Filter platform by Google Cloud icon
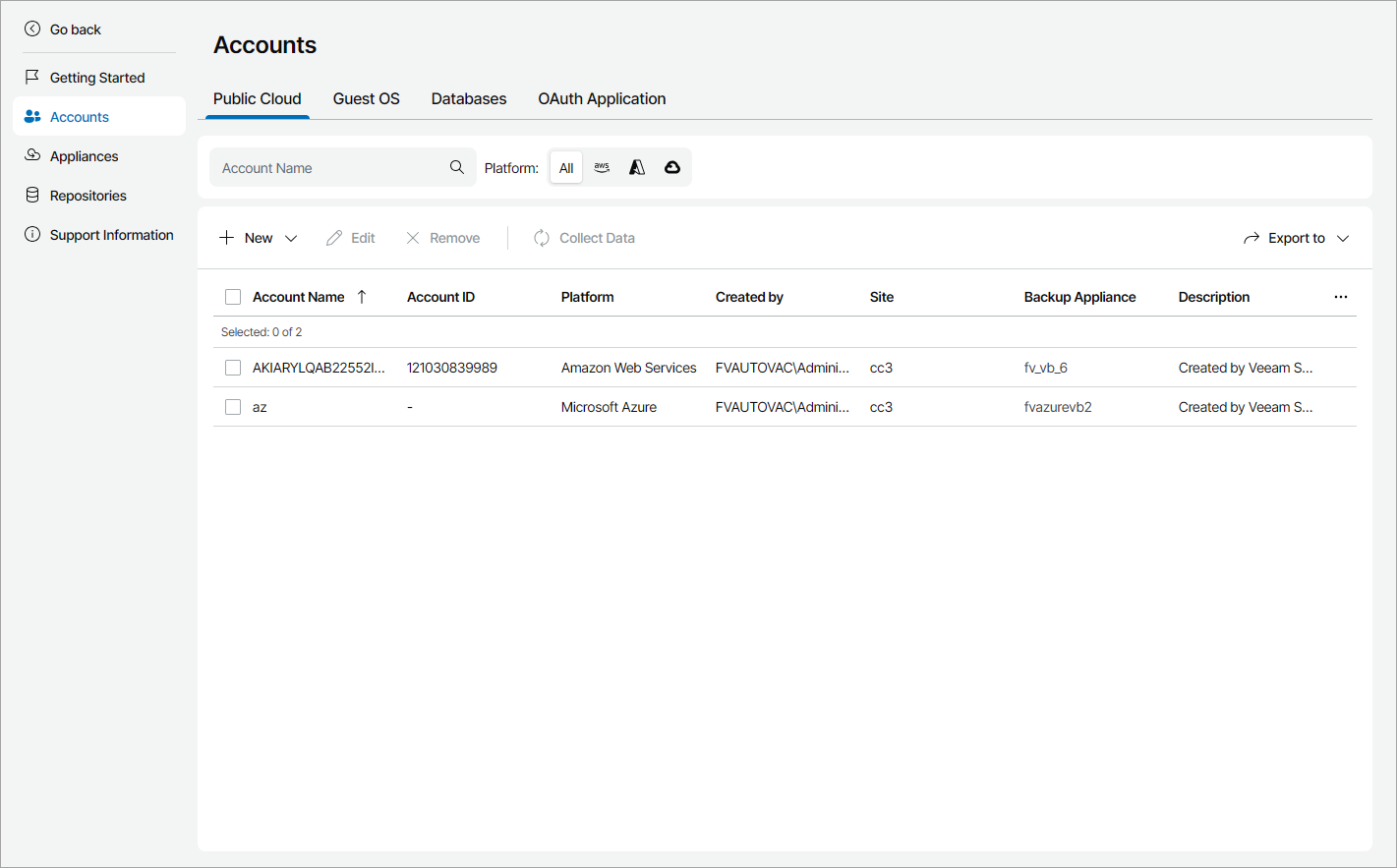Image resolution: width=1397 pixels, height=868 pixels. [x=672, y=168]
